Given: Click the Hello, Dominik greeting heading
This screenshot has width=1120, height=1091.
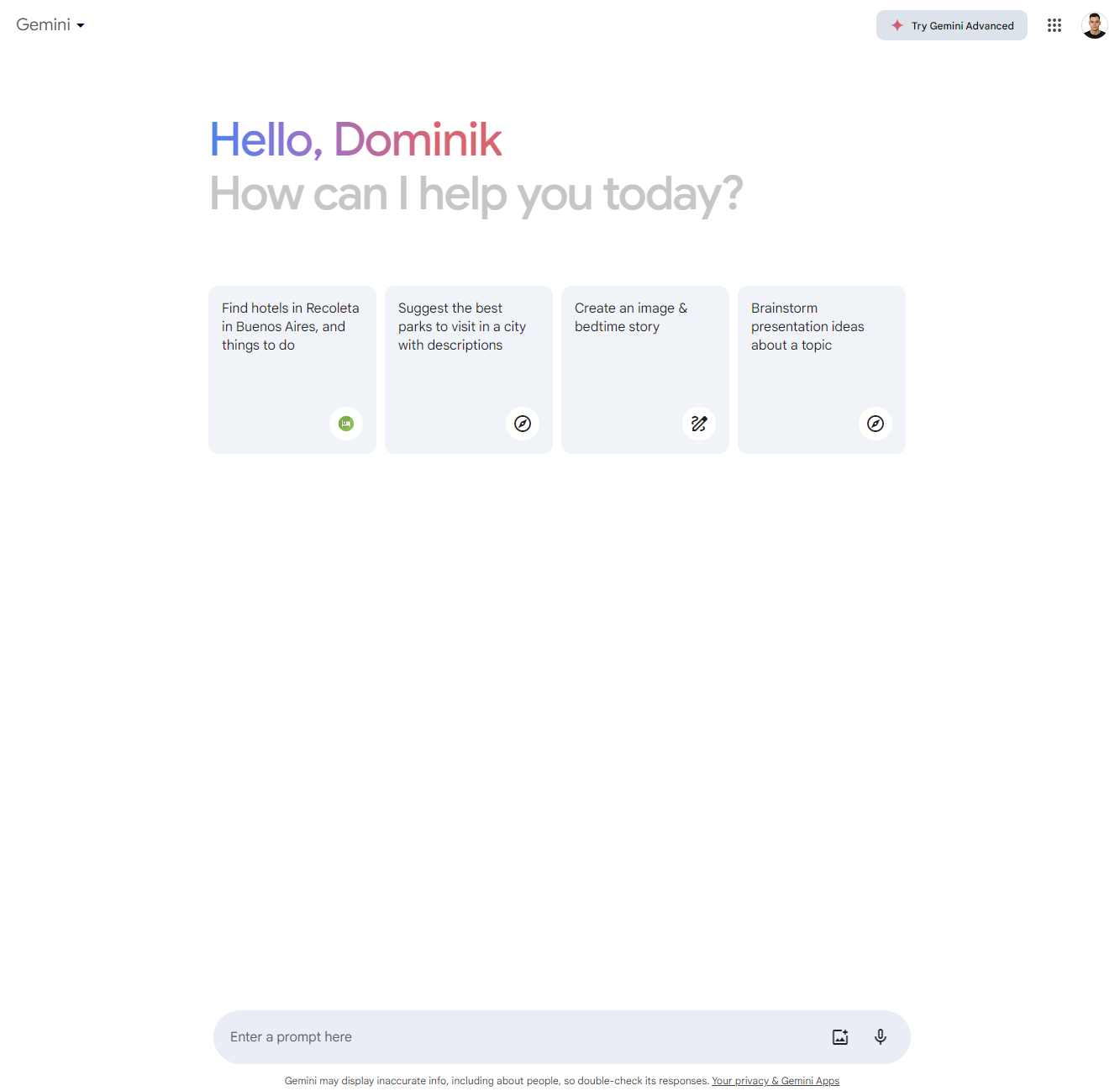Looking at the screenshot, I should [x=355, y=140].
